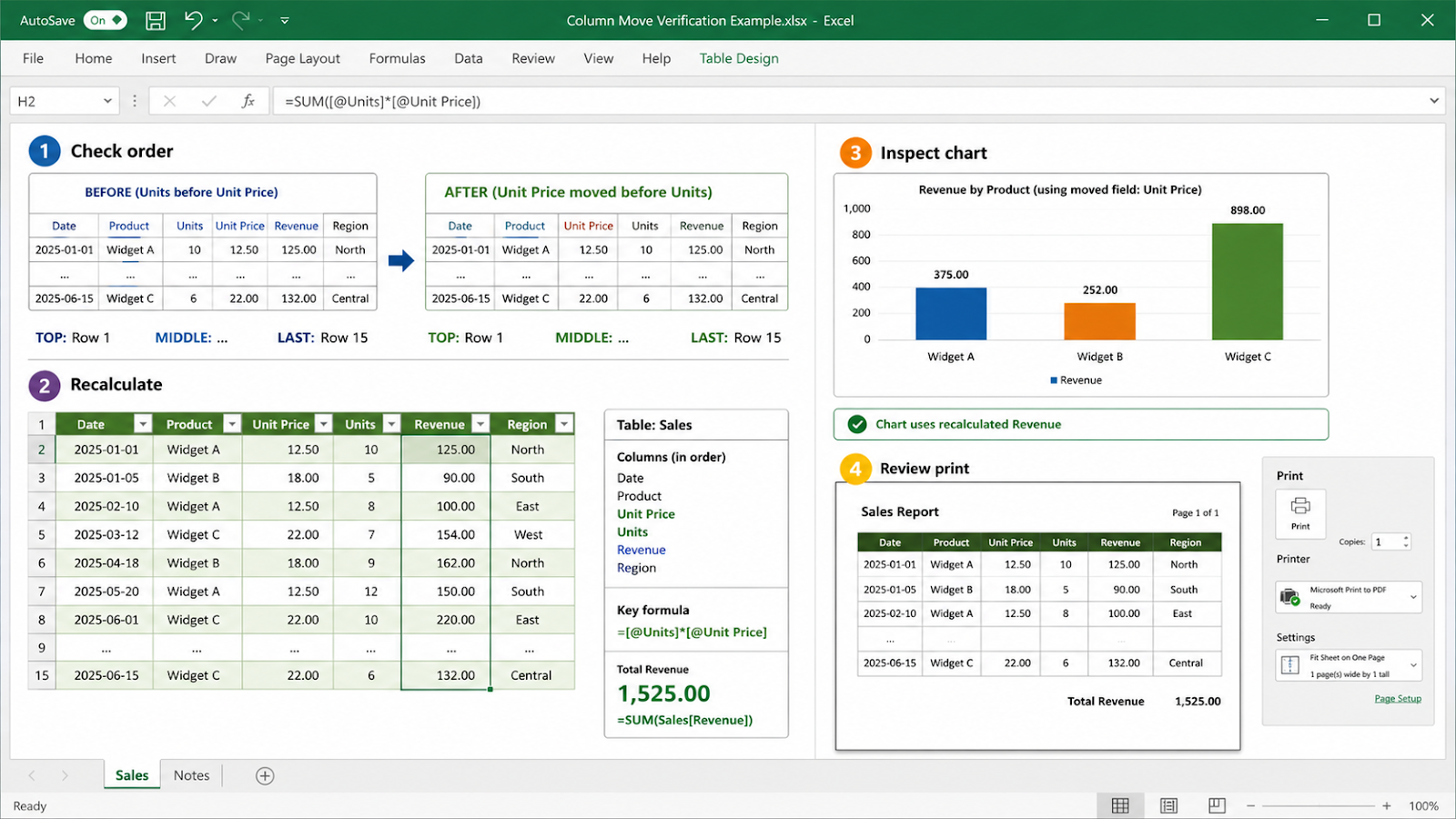Open the Date column filter dropdown
Image resolution: width=1456 pixels, height=819 pixels.
[x=143, y=424]
